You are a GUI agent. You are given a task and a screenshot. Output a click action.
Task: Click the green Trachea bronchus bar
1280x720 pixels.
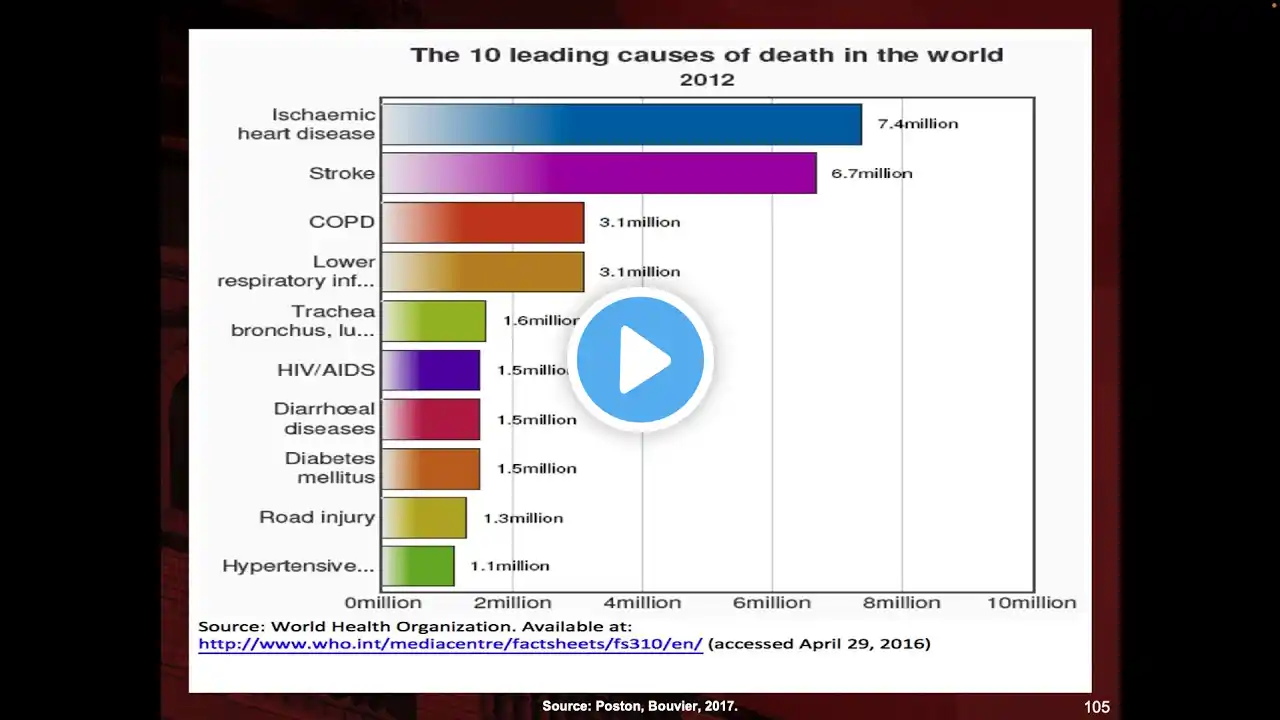click(434, 321)
